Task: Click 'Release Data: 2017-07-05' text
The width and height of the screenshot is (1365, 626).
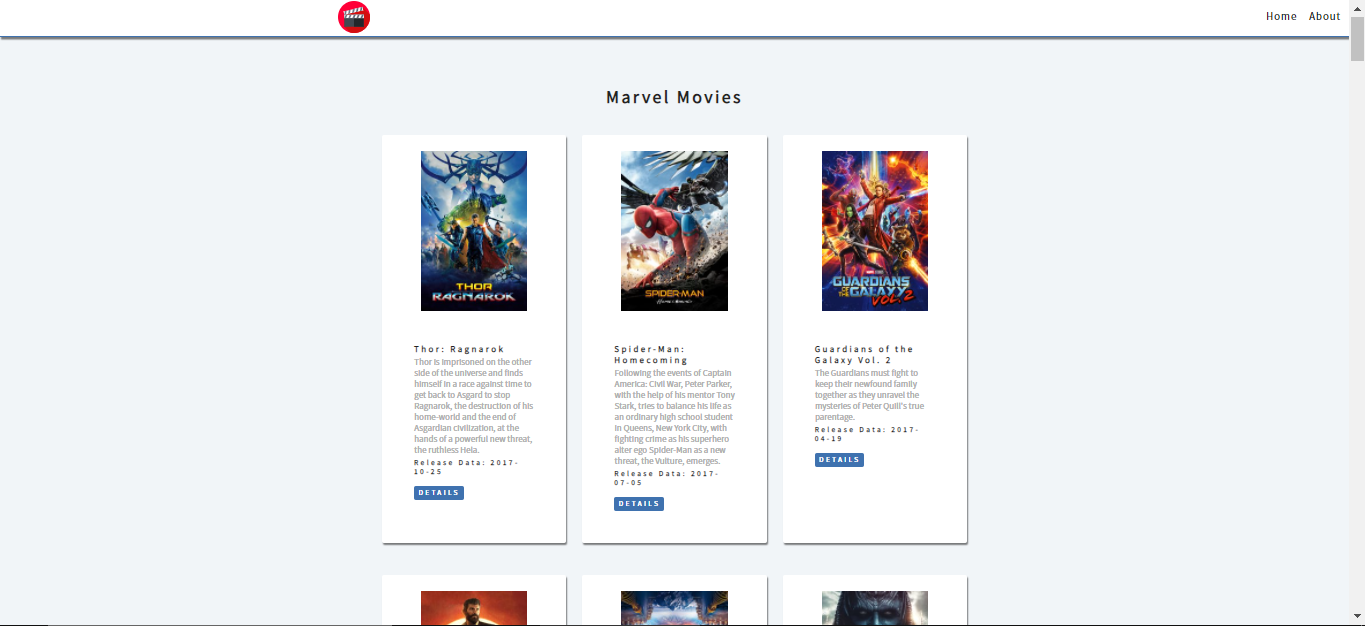Action: 666,478
